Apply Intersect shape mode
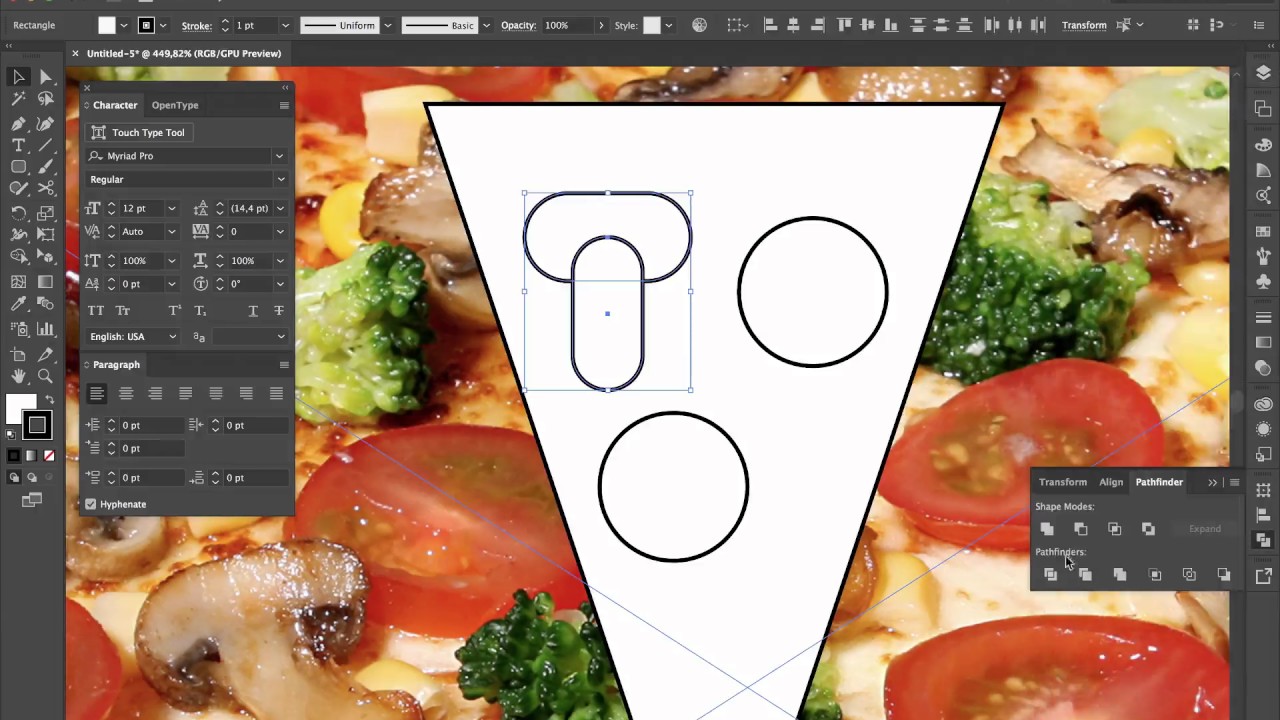 click(x=1115, y=529)
